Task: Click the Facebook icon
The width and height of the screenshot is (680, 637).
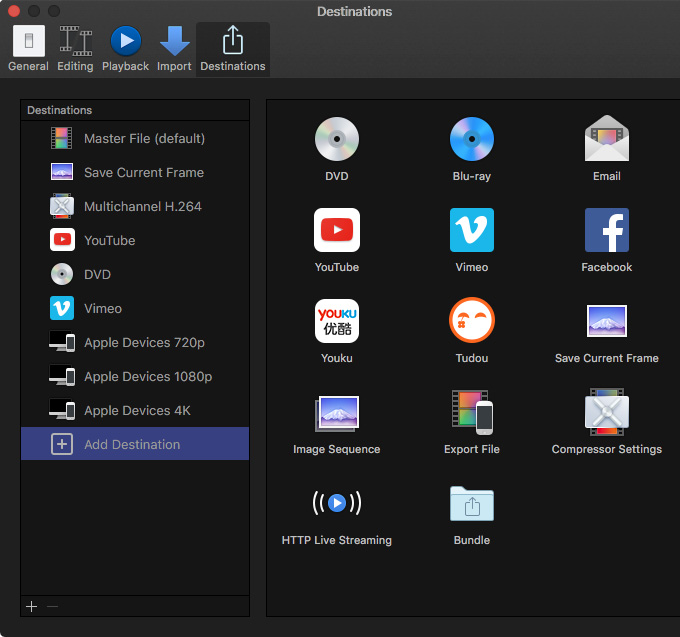Action: [607, 230]
